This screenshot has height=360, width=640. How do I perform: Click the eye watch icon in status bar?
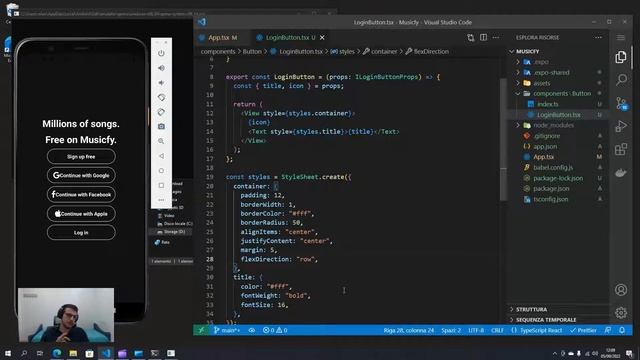point(252,330)
